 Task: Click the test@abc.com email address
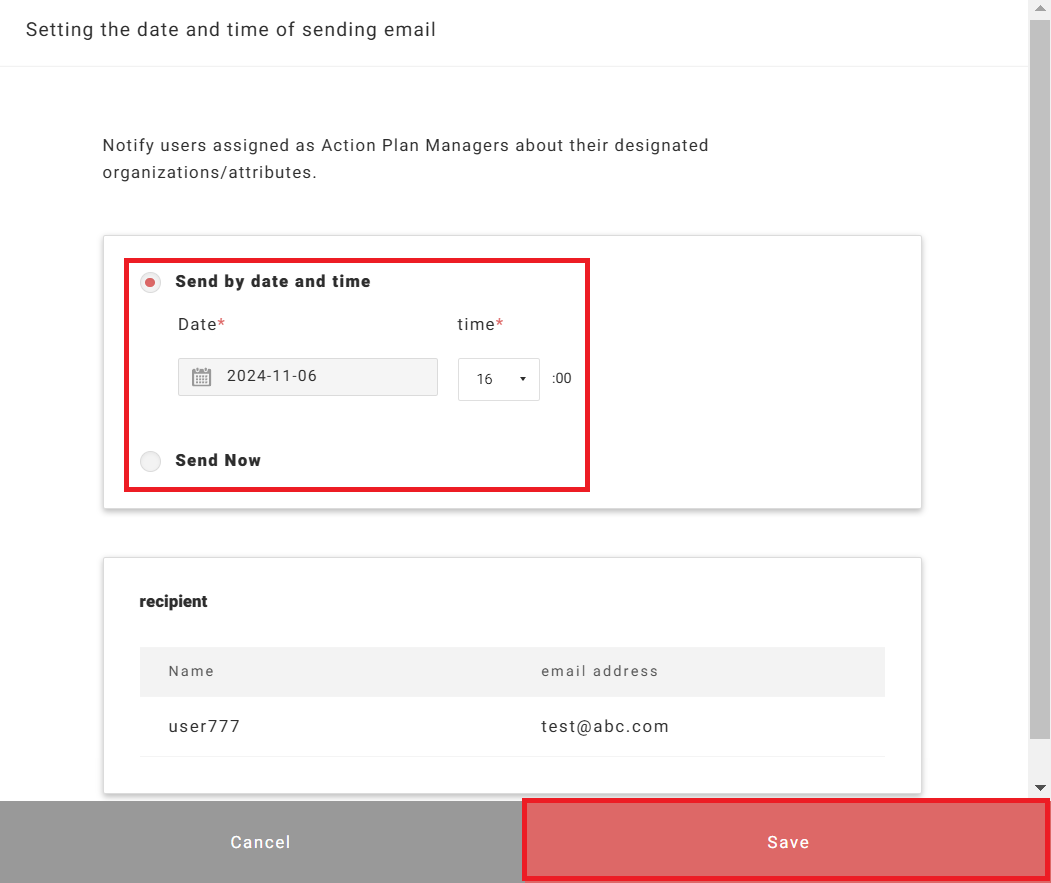604,727
